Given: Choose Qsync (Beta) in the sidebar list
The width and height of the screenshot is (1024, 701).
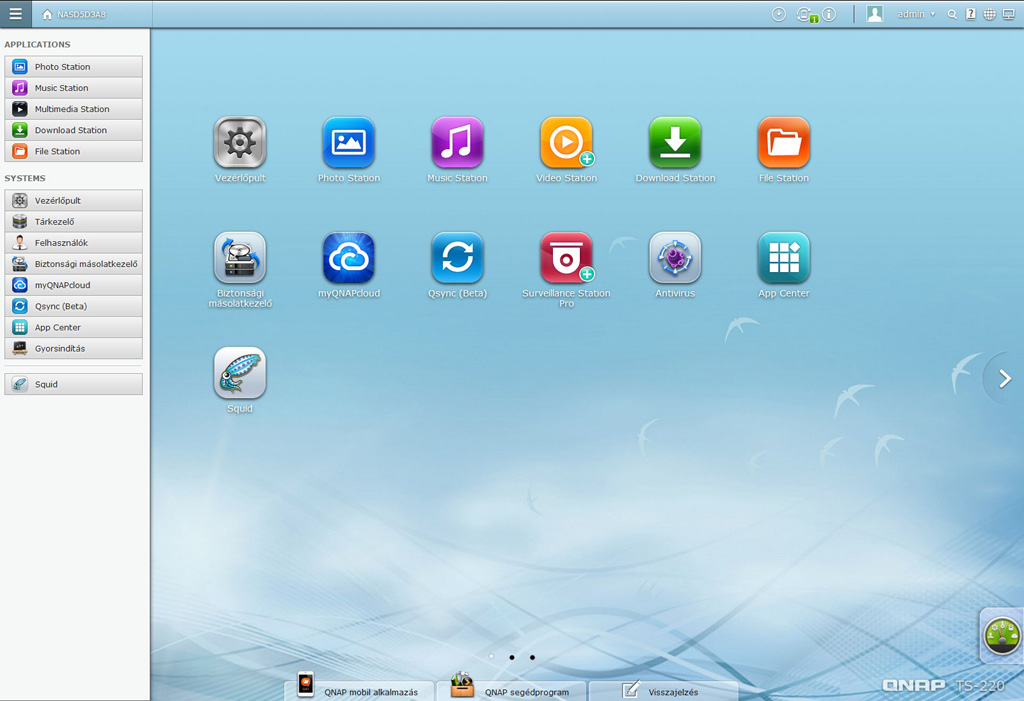Looking at the screenshot, I should click(x=73, y=306).
